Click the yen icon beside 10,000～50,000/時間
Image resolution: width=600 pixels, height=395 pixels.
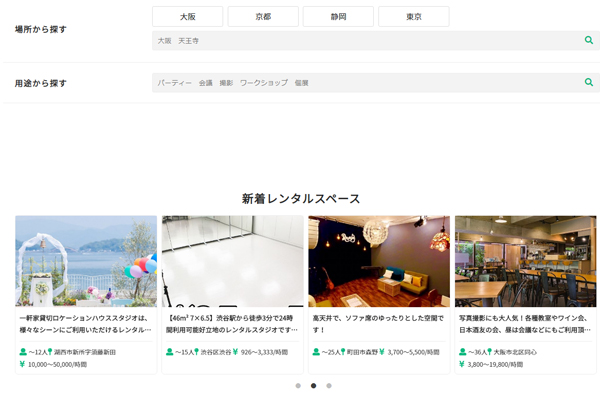[22, 364]
